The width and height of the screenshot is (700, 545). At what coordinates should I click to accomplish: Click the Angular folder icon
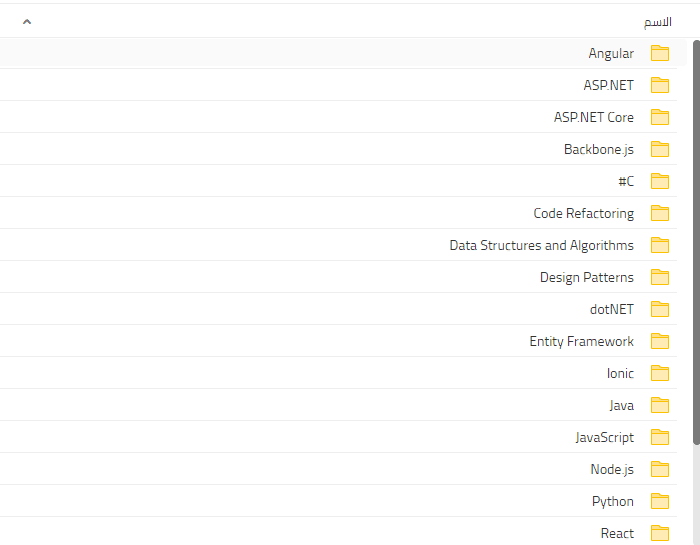[x=660, y=53]
